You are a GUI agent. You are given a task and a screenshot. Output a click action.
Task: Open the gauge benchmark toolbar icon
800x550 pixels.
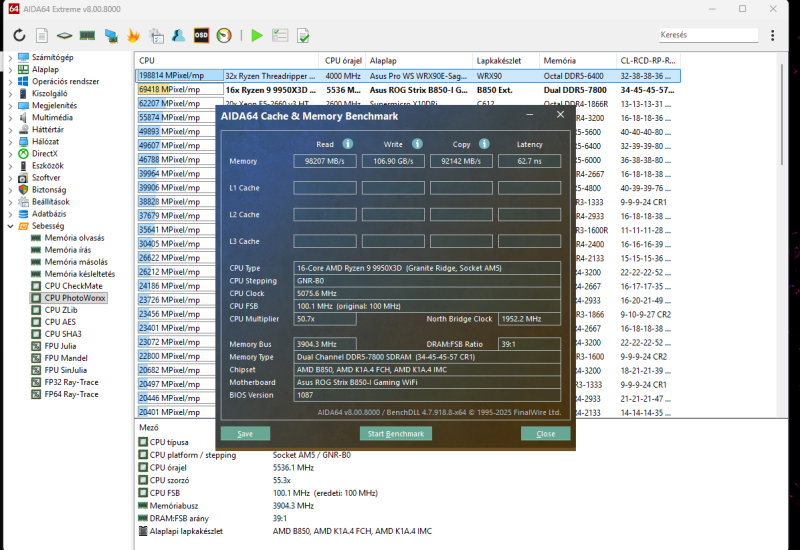(x=224, y=35)
